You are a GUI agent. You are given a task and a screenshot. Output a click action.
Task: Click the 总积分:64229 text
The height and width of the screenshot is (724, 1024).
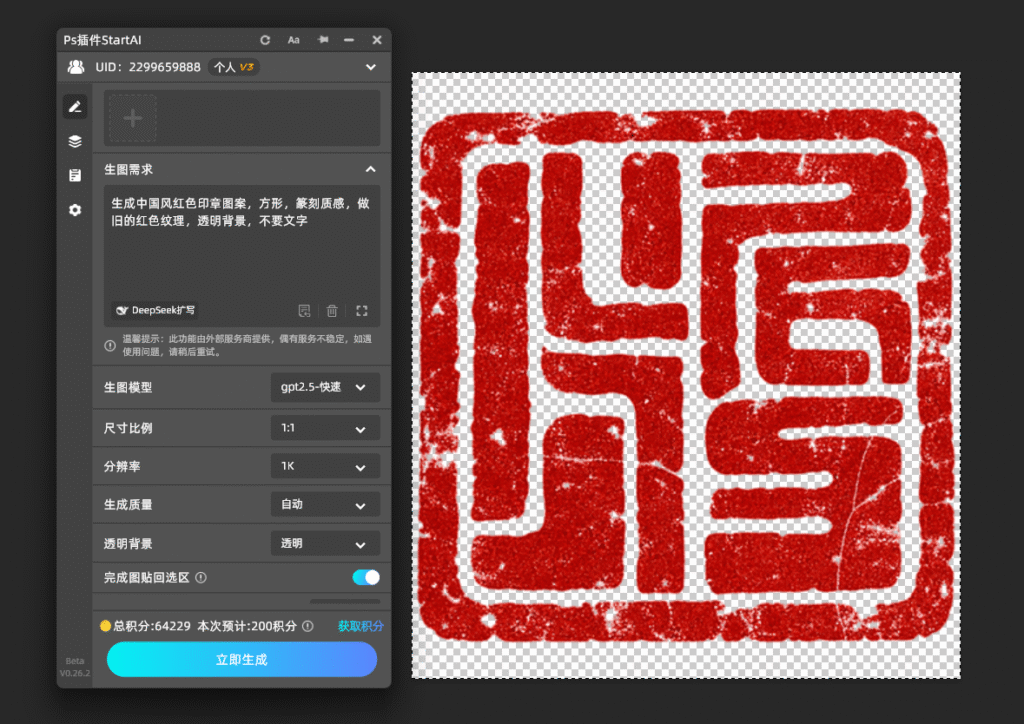152,626
